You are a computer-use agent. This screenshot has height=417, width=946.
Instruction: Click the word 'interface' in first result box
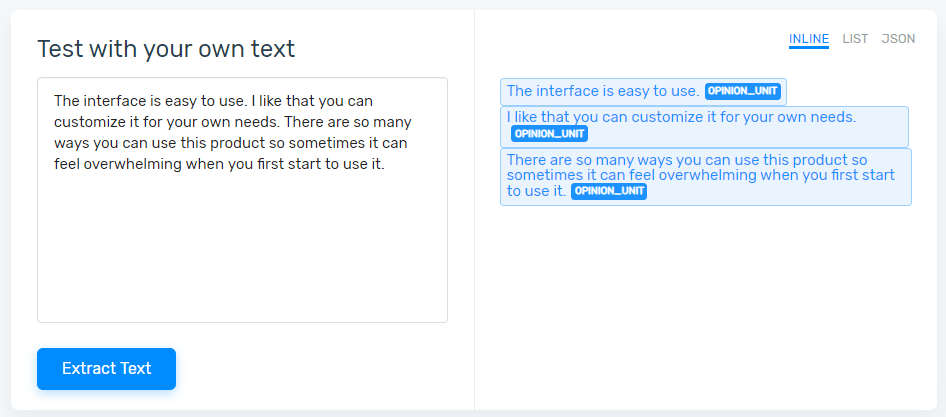point(566,91)
